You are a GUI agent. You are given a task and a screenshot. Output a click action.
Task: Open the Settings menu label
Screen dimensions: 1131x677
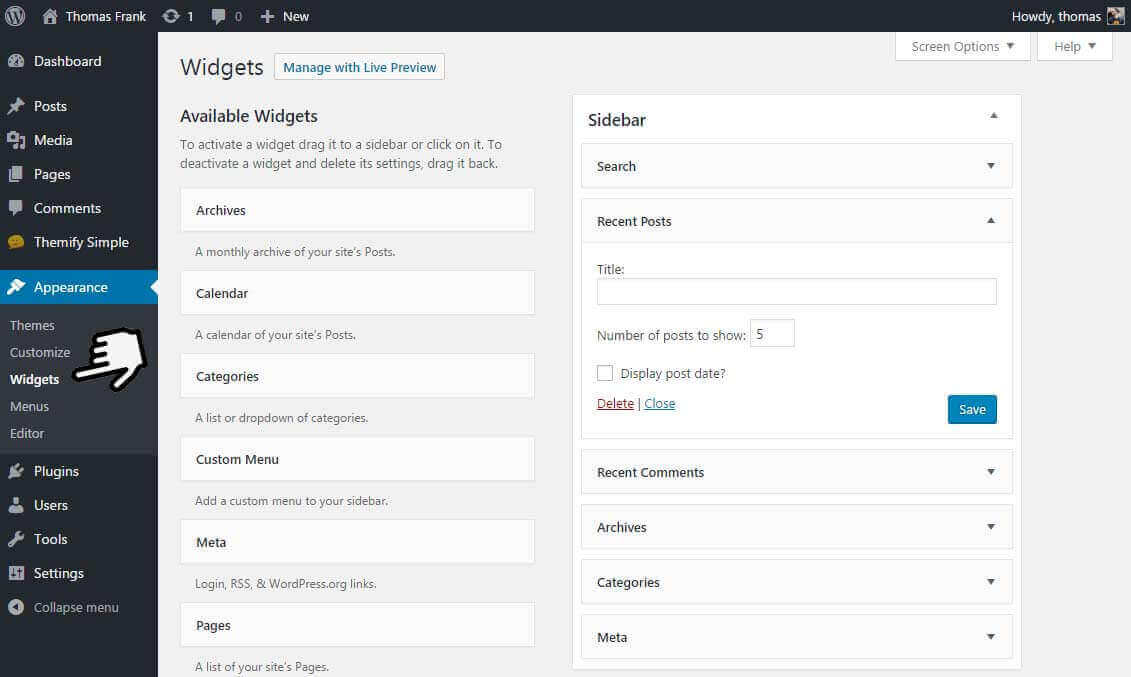[58, 573]
